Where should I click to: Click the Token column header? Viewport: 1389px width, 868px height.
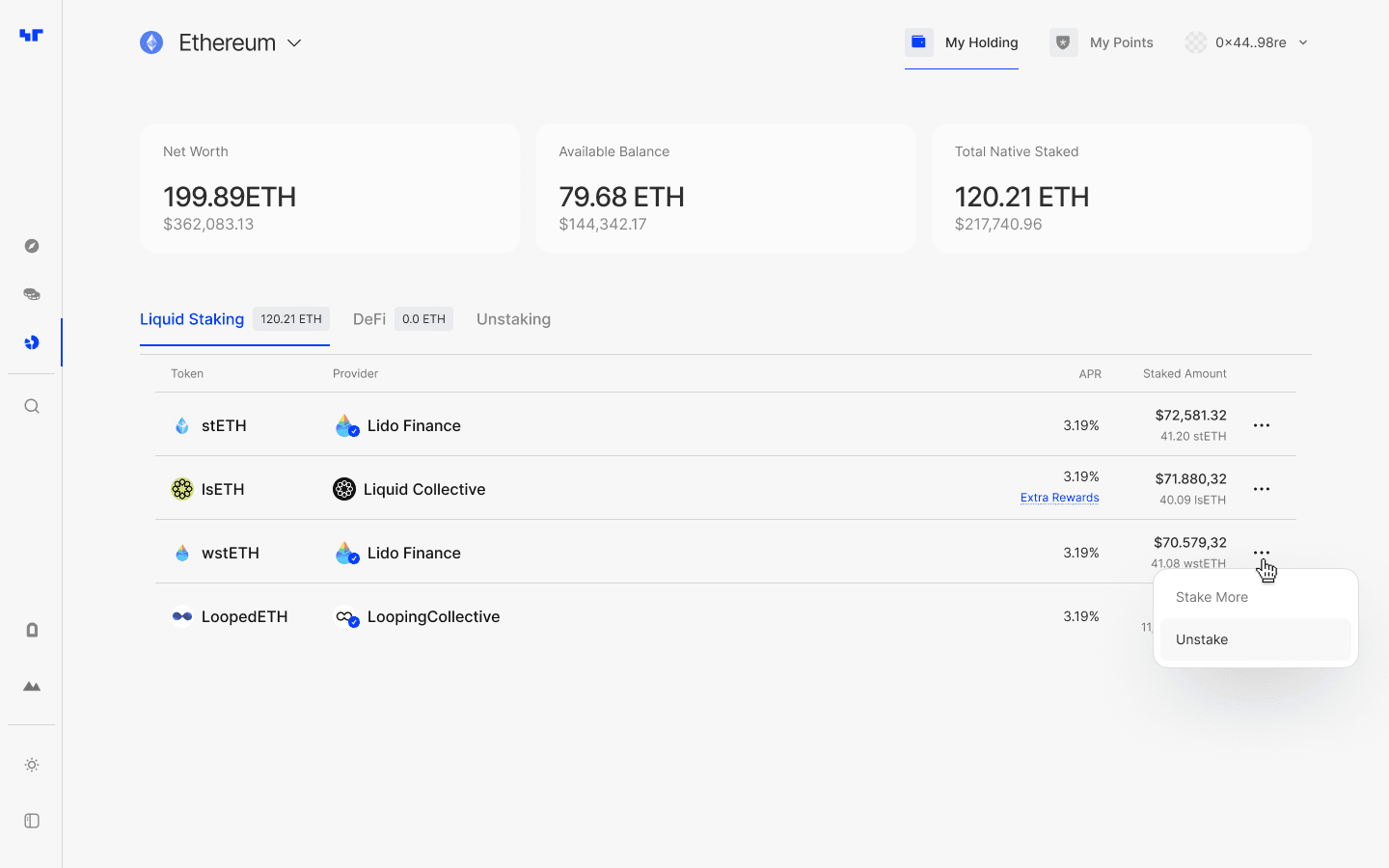pos(187,373)
